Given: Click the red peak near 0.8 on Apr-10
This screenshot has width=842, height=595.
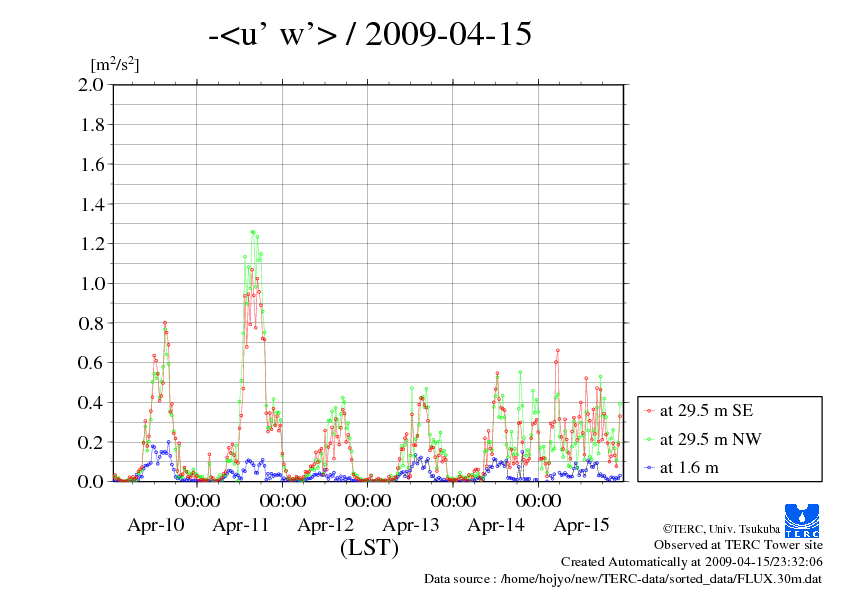Looking at the screenshot, I should tap(165, 323).
